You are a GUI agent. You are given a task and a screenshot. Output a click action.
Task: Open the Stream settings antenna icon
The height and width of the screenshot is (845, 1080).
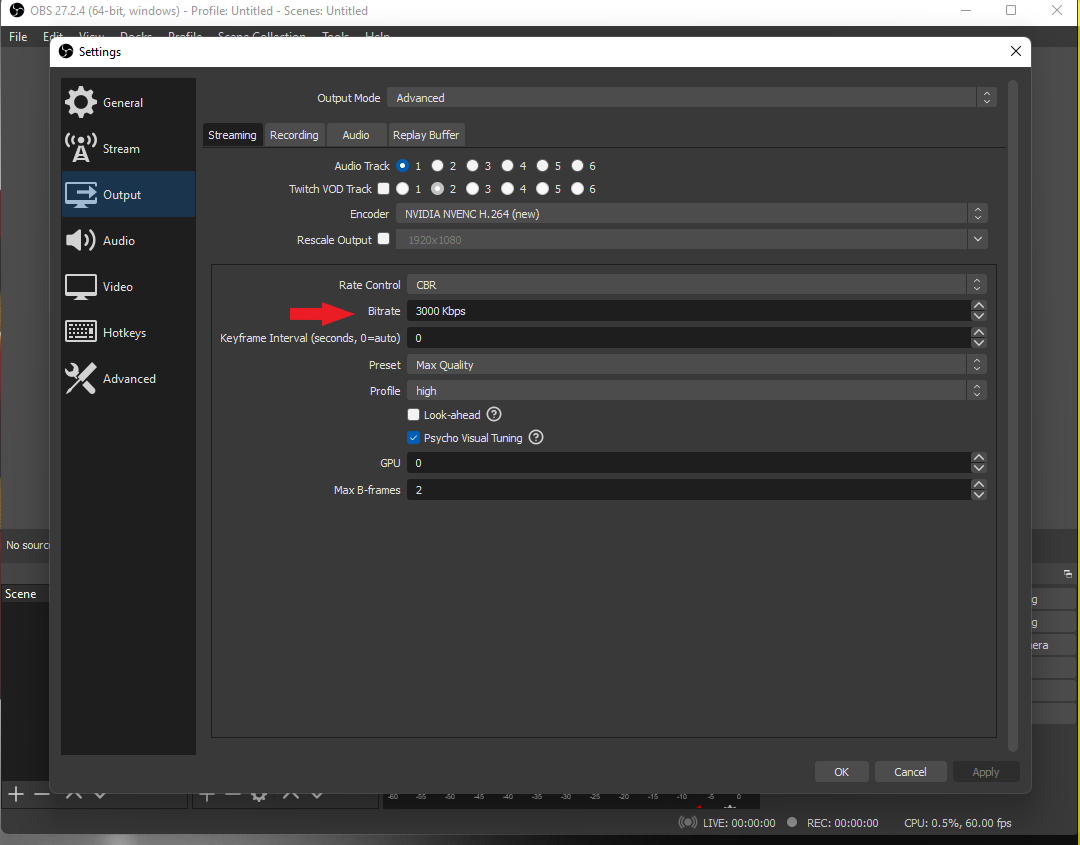pyautogui.click(x=81, y=148)
